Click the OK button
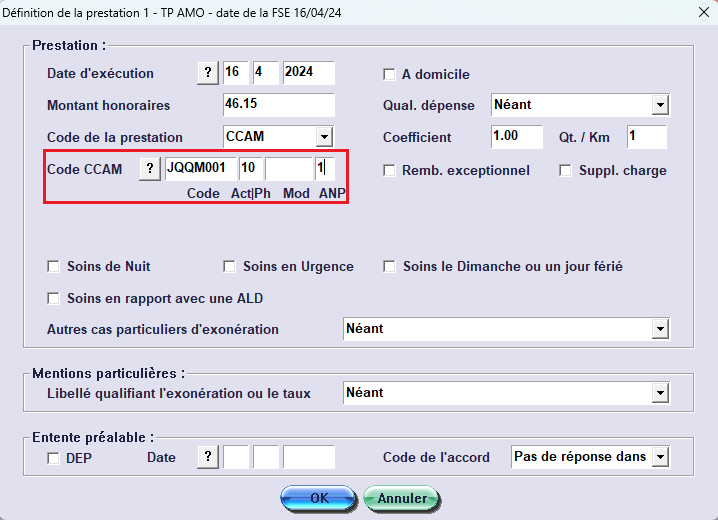 click(x=318, y=497)
